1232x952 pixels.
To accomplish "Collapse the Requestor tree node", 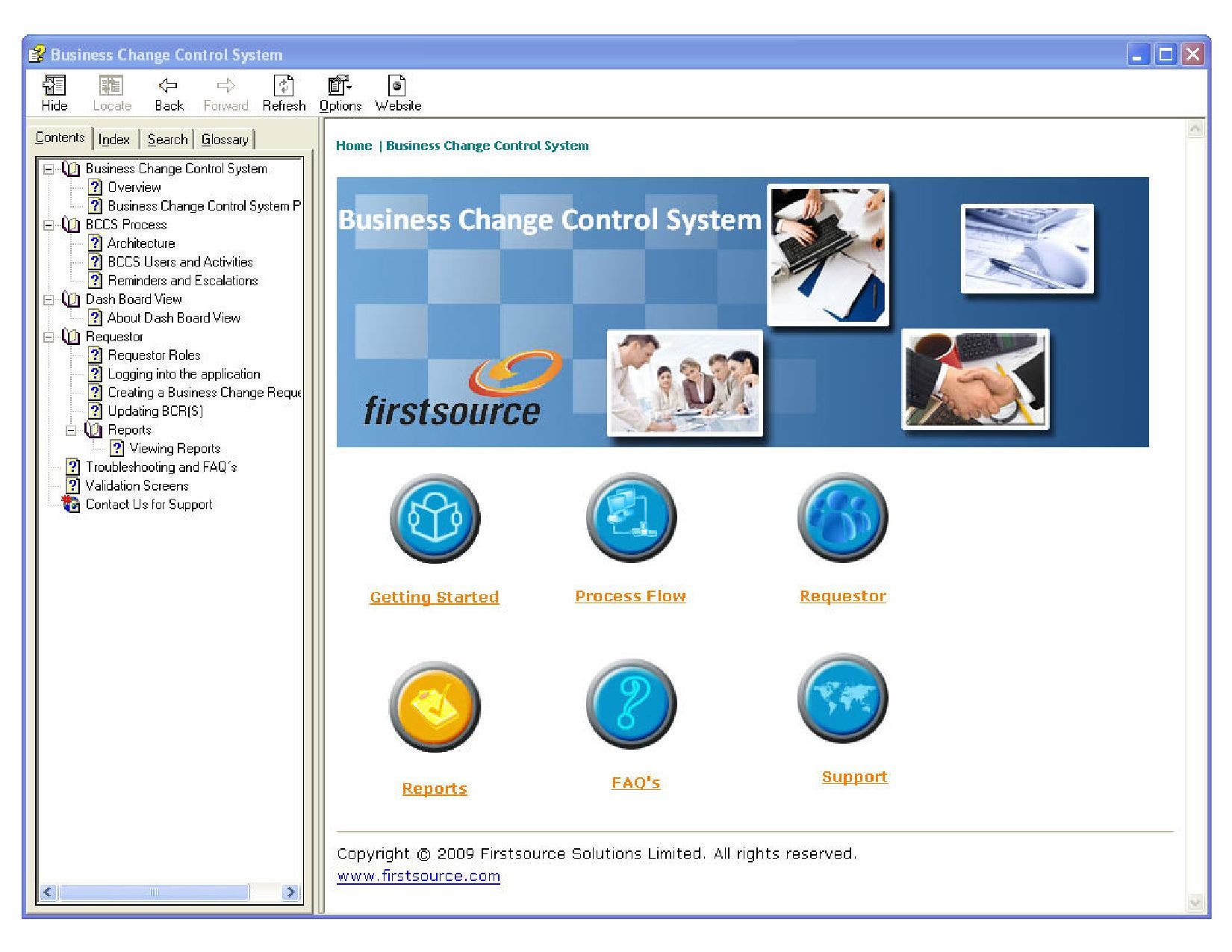I will pos(49,337).
